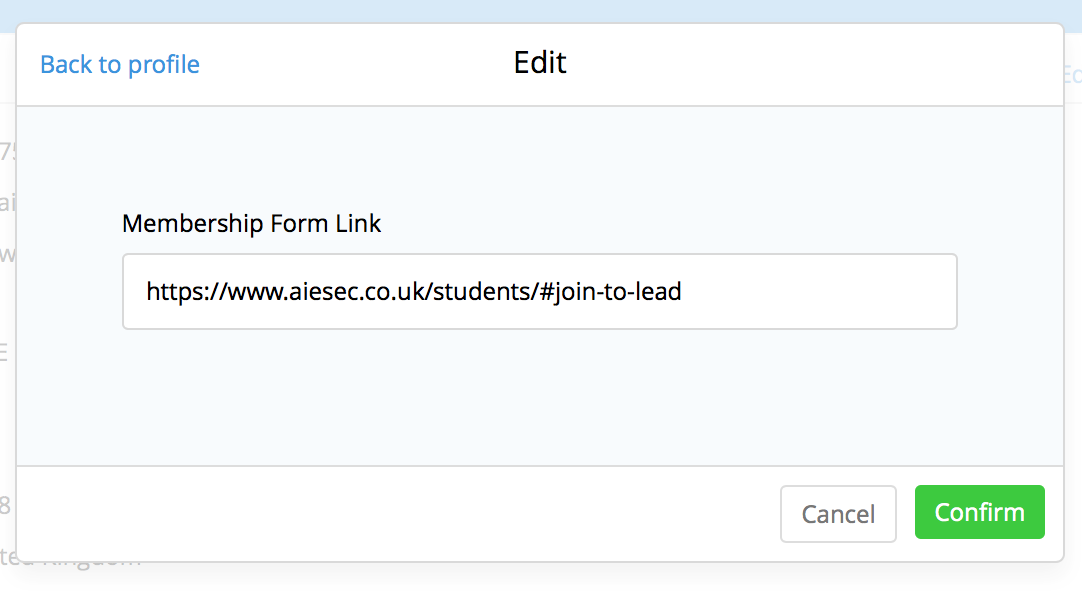This screenshot has height=592, width=1082.
Task: Click the light blue bar above the dialog
Action: (540, 10)
